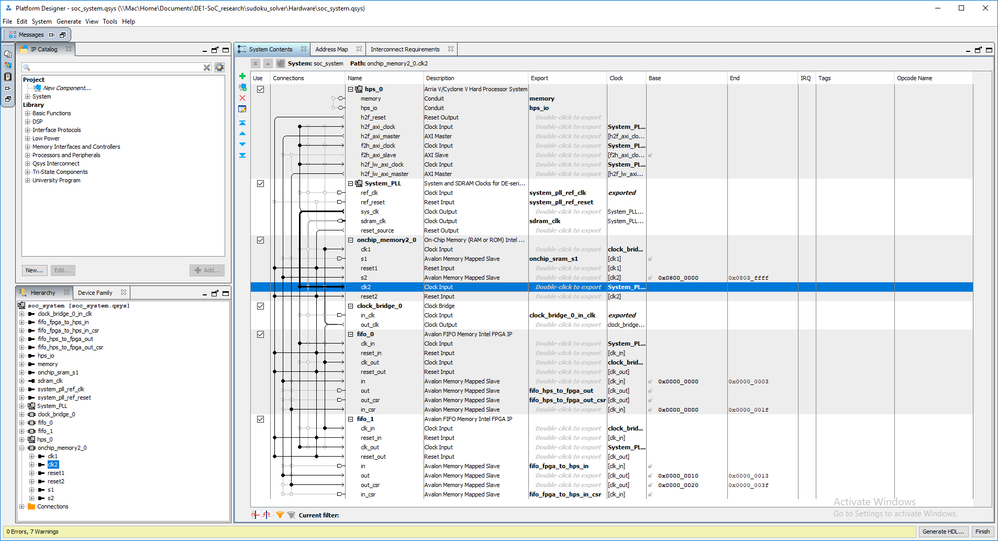Screen dimensions: 998x541
Task: Expand Memory Interfaces and Controllers library node
Action: pos(28,147)
